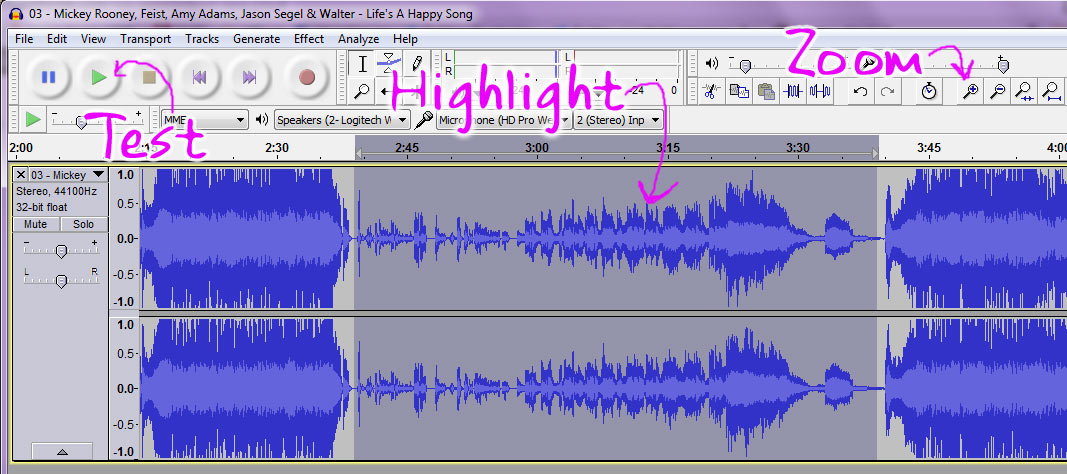Adjust the input volume slider
1067x474 pixels.
[x=1002, y=66]
